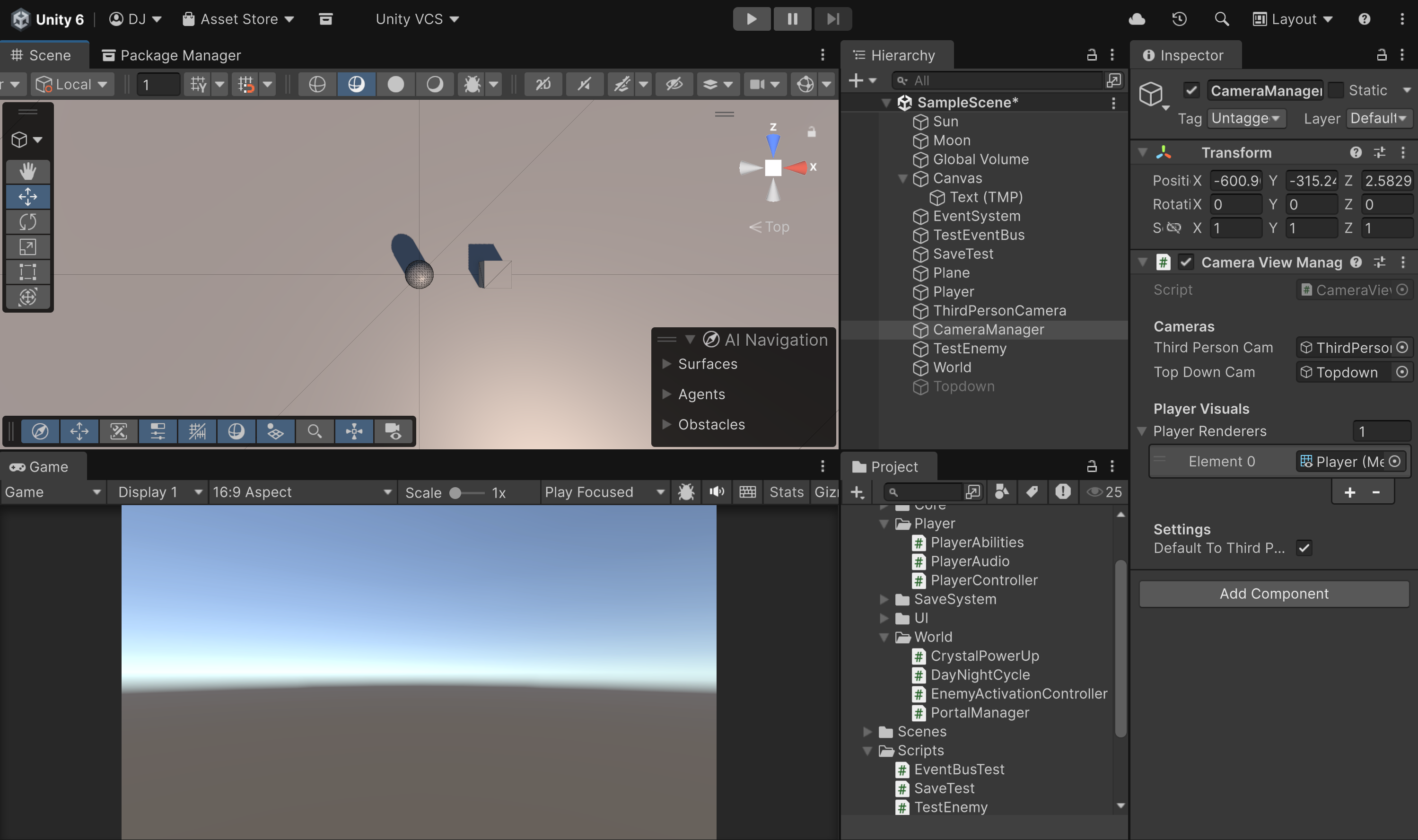The width and height of the screenshot is (1418, 840).
Task: Select the Transform tool
Action: [x=27, y=297]
